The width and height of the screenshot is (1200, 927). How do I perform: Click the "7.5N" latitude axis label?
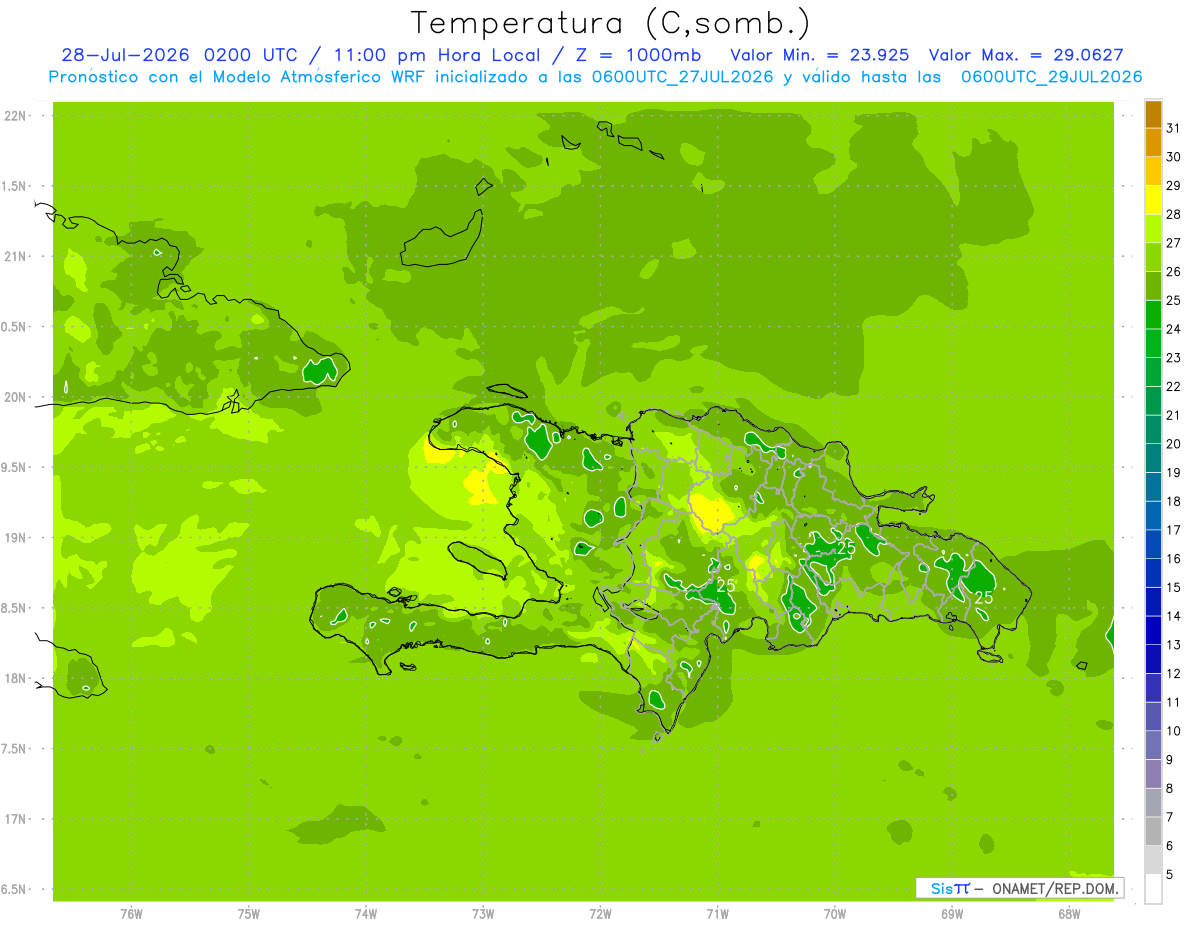15,749
